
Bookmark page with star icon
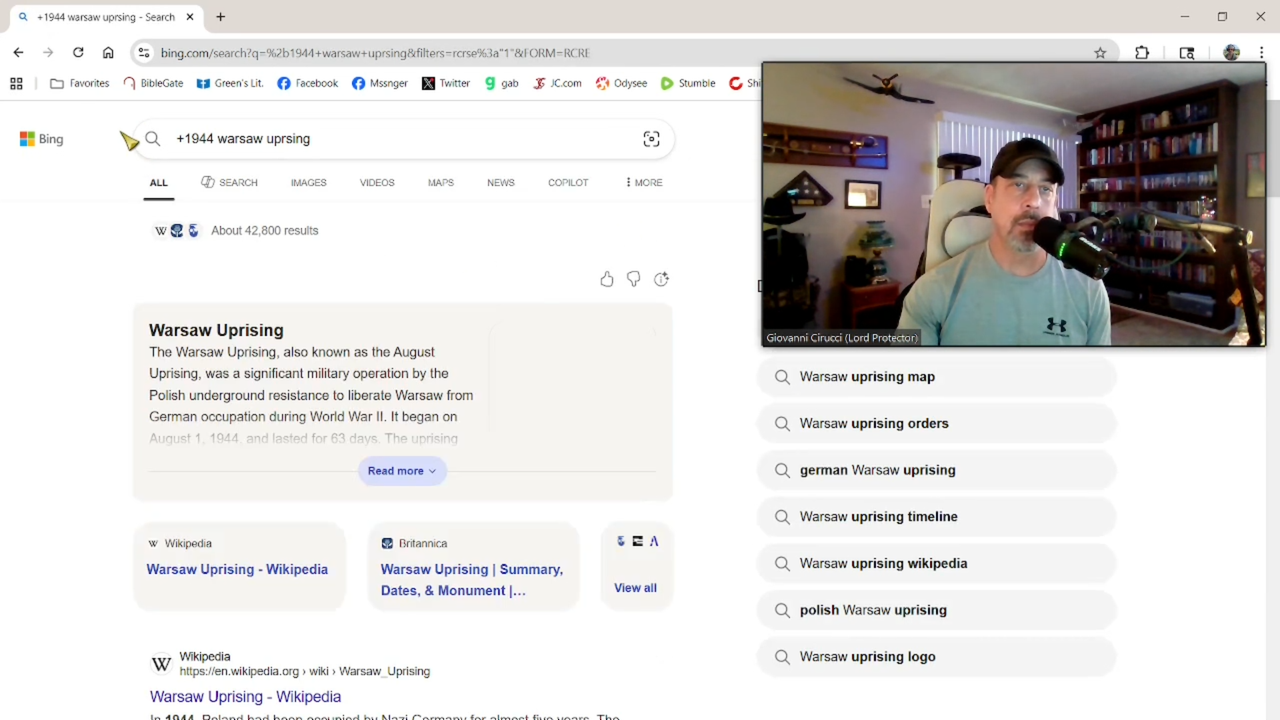point(1100,53)
